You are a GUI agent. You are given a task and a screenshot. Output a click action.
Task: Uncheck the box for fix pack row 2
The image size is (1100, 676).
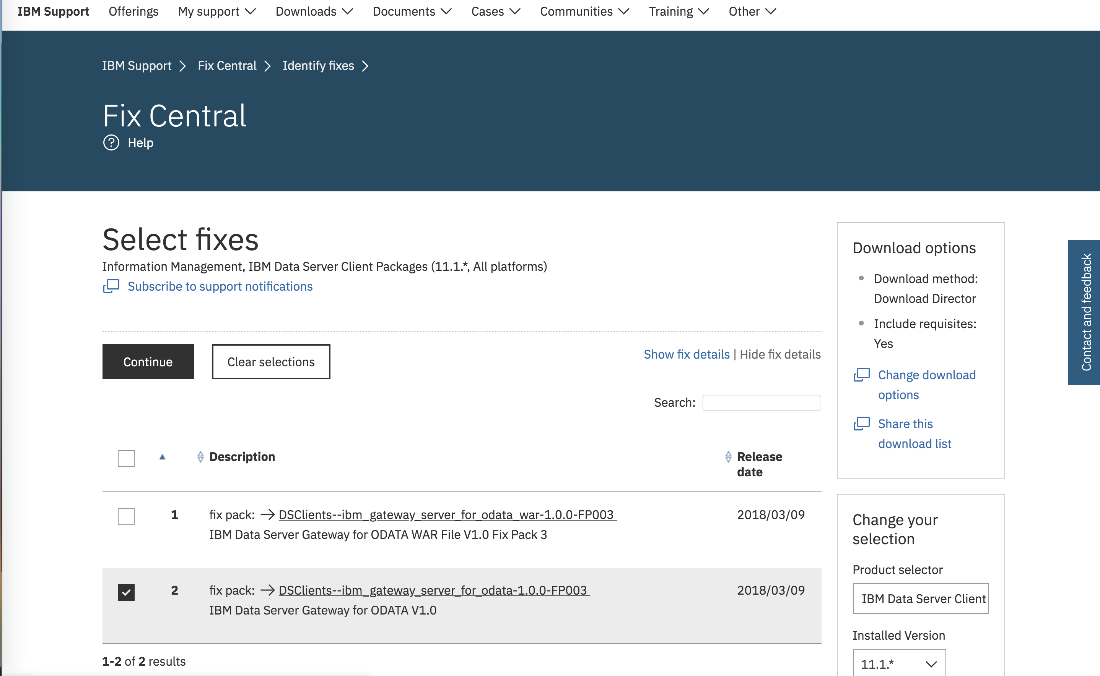126,593
